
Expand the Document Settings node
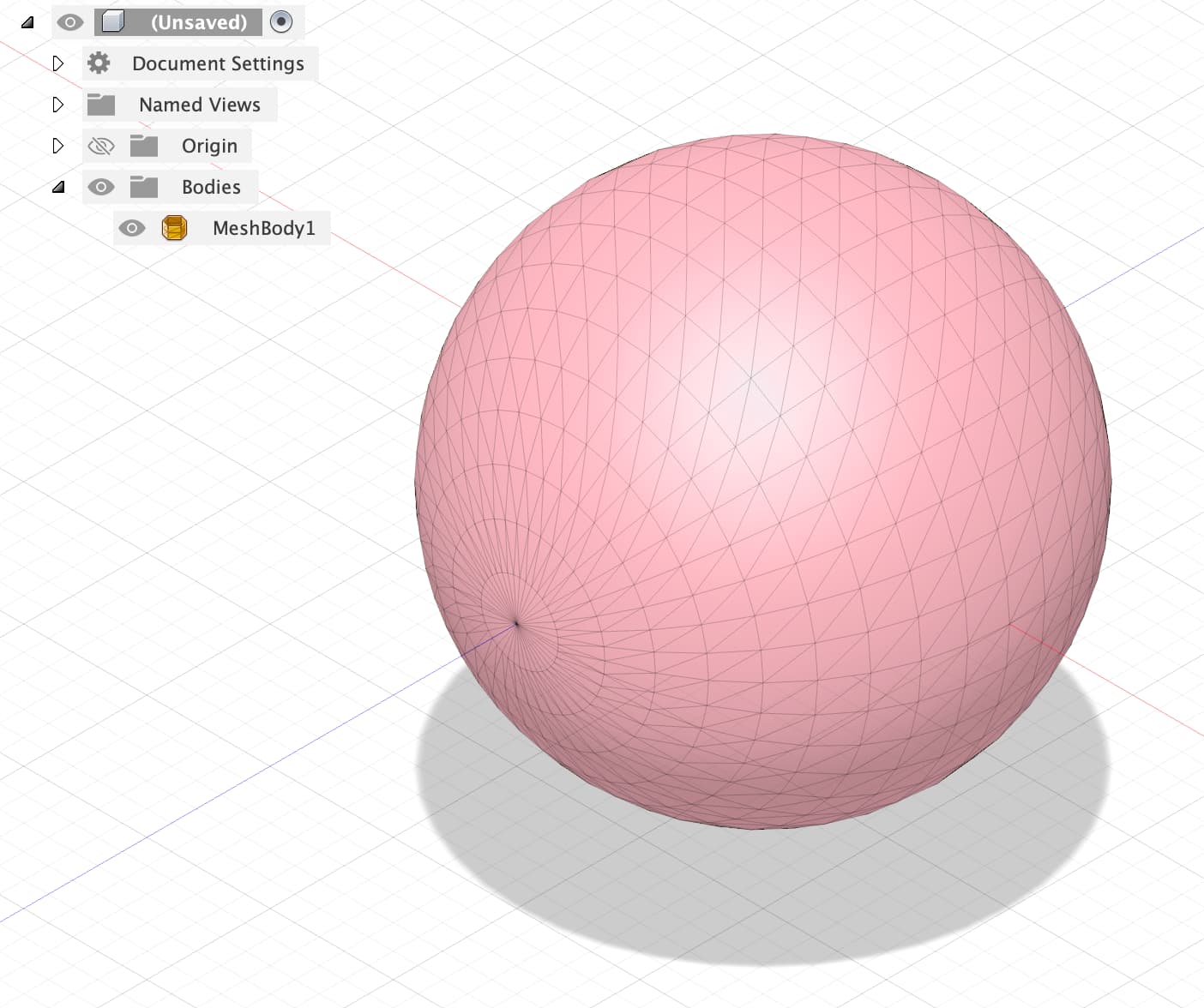tap(58, 63)
